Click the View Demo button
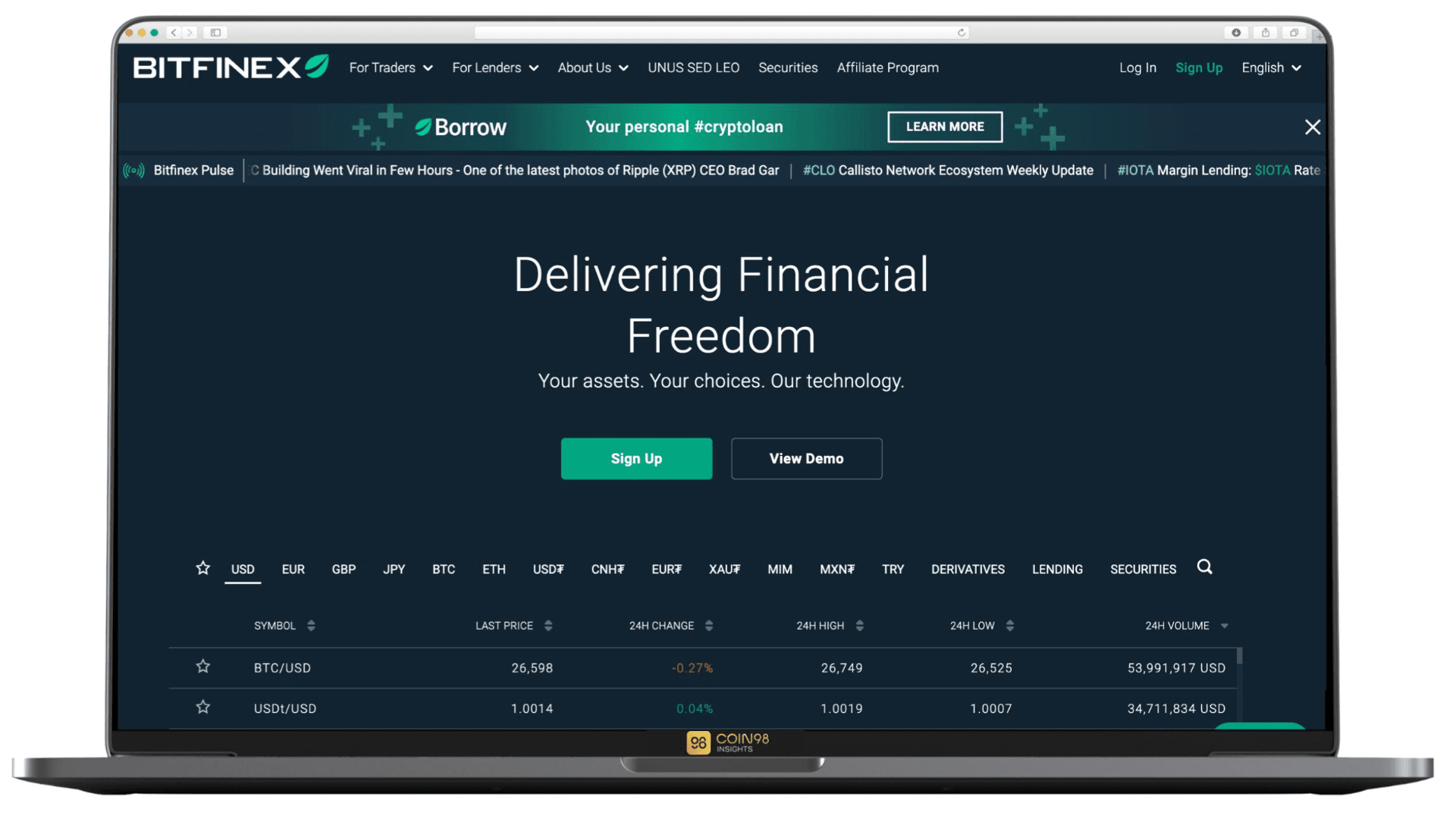 click(x=806, y=458)
